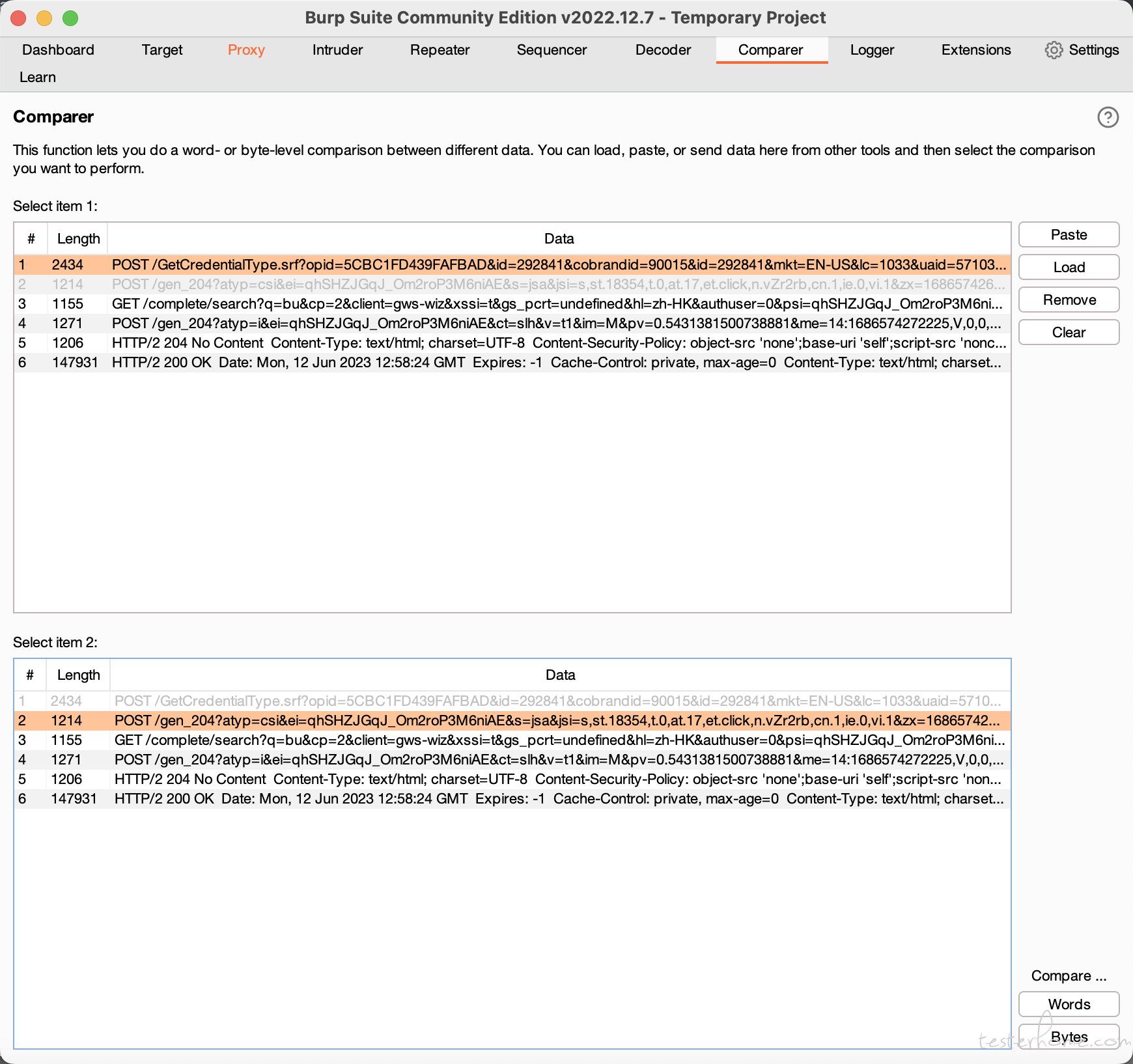The height and width of the screenshot is (1064, 1133).
Task: Click the Load button
Action: [1069, 267]
